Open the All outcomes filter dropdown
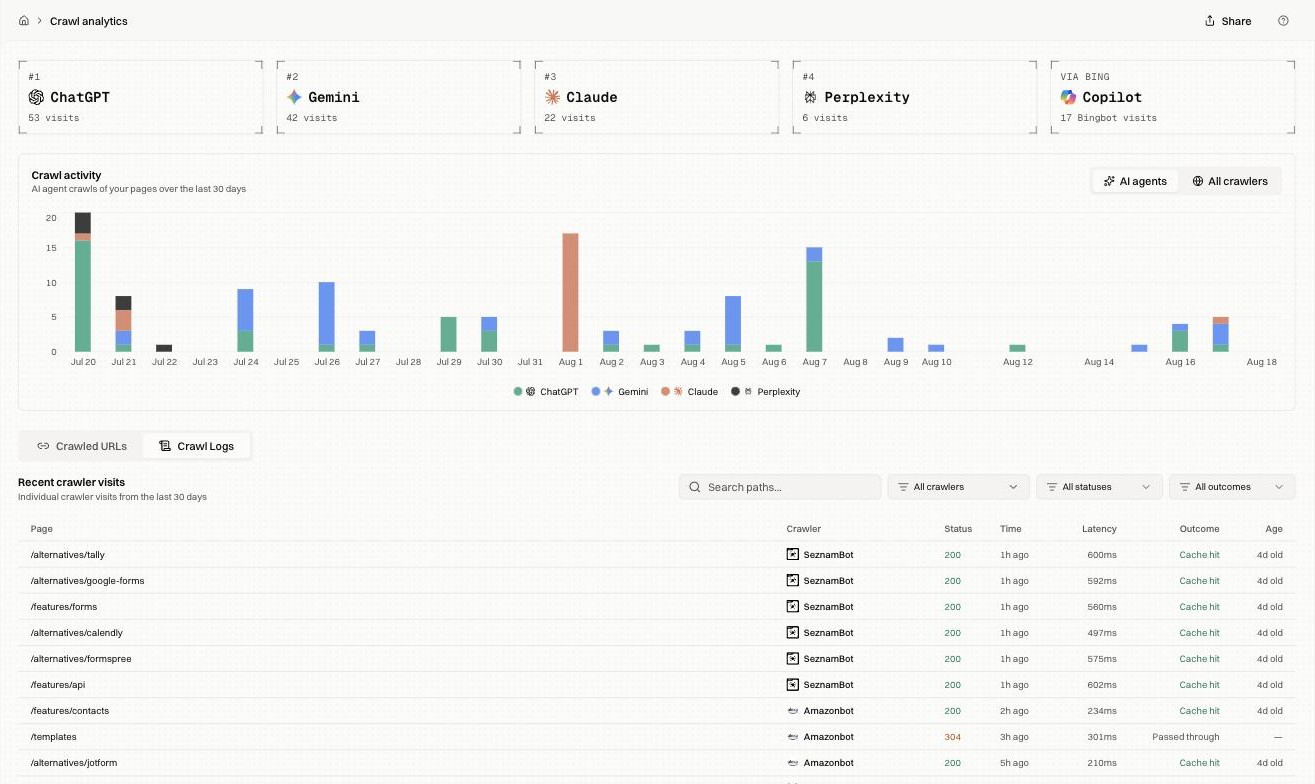This screenshot has width=1315, height=784. [x=1232, y=487]
